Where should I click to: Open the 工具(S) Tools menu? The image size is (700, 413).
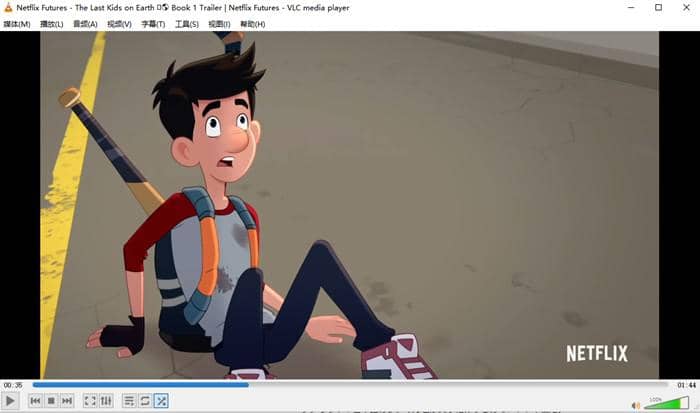pyautogui.click(x=187, y=24)
